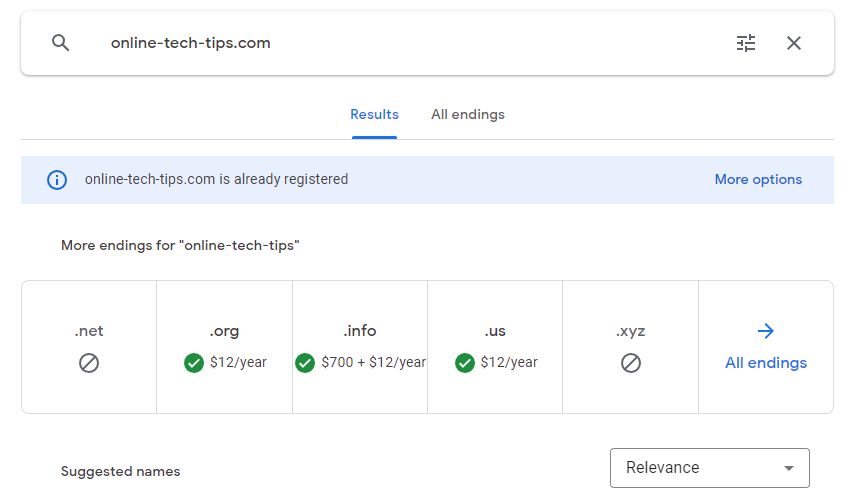Click the green checkmark under .org
The width and height of the screenshot is (855, 496).
[194, 363]
